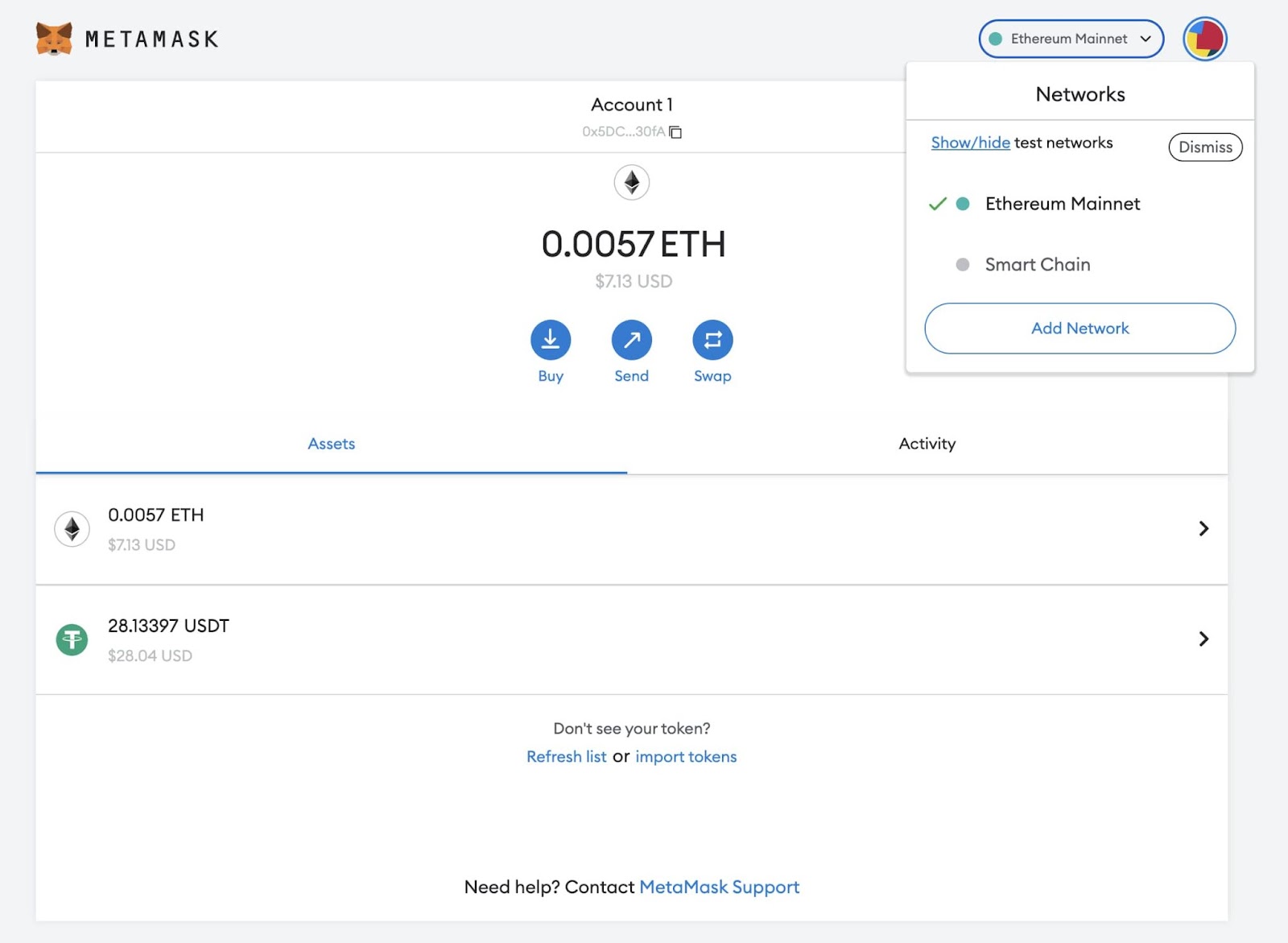
Task: Click the gray dot beside Smart Chain
Action: (962, 264)
